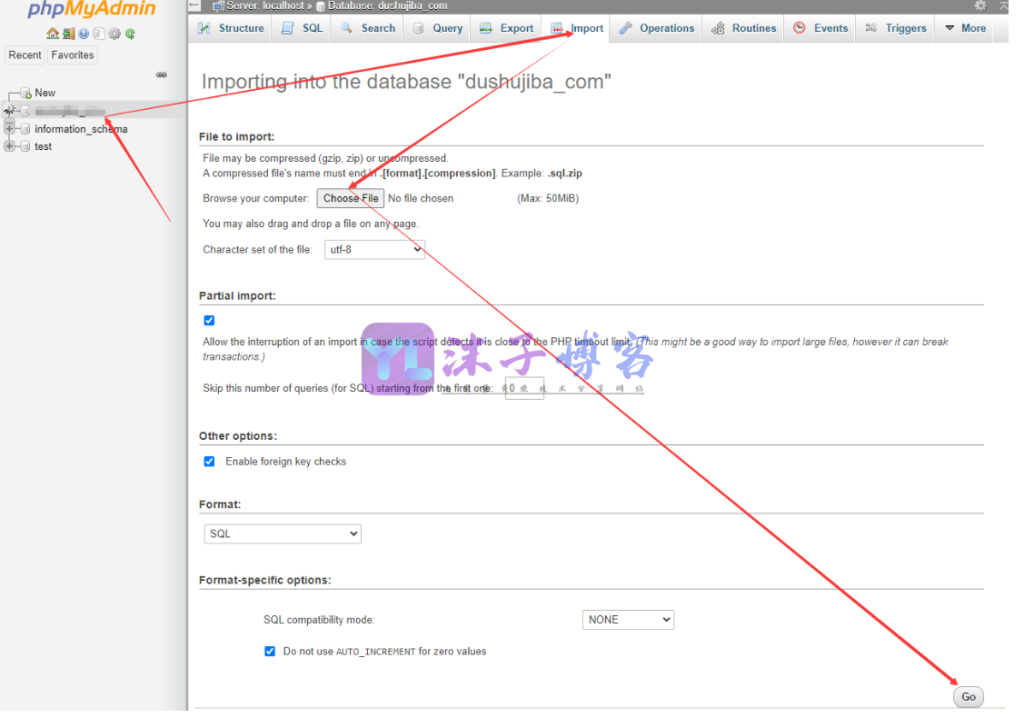Click information_schema database icon
1024x718 pixels.
[x=25, y=129]
